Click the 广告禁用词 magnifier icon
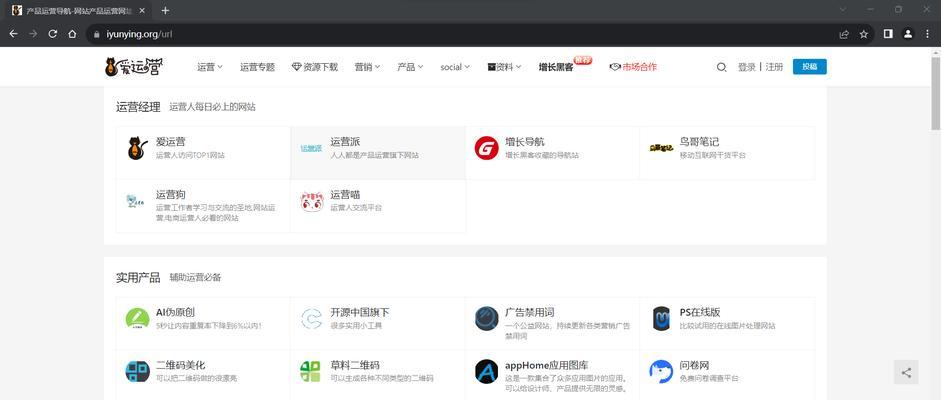 [x=486, y=319]
